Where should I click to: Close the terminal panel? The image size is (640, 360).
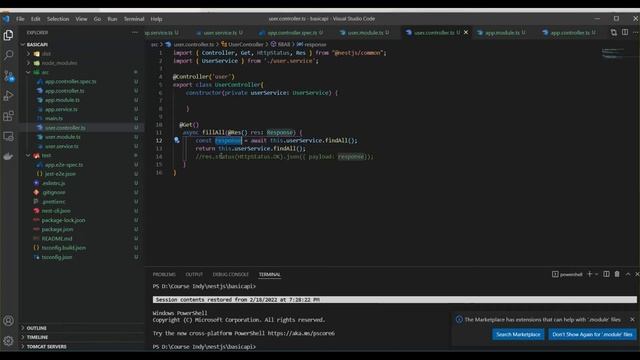tap(637, 274)
